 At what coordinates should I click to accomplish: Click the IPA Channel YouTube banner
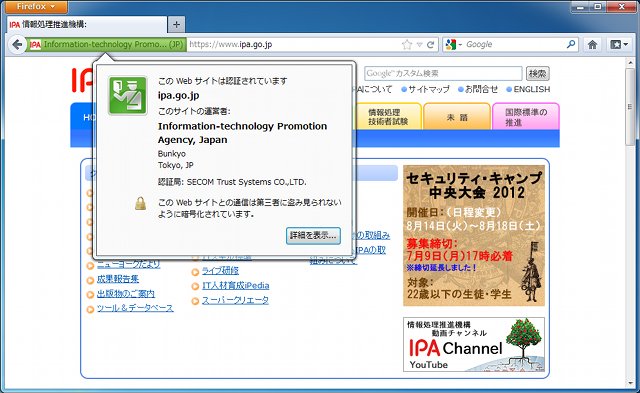point(474,344)
